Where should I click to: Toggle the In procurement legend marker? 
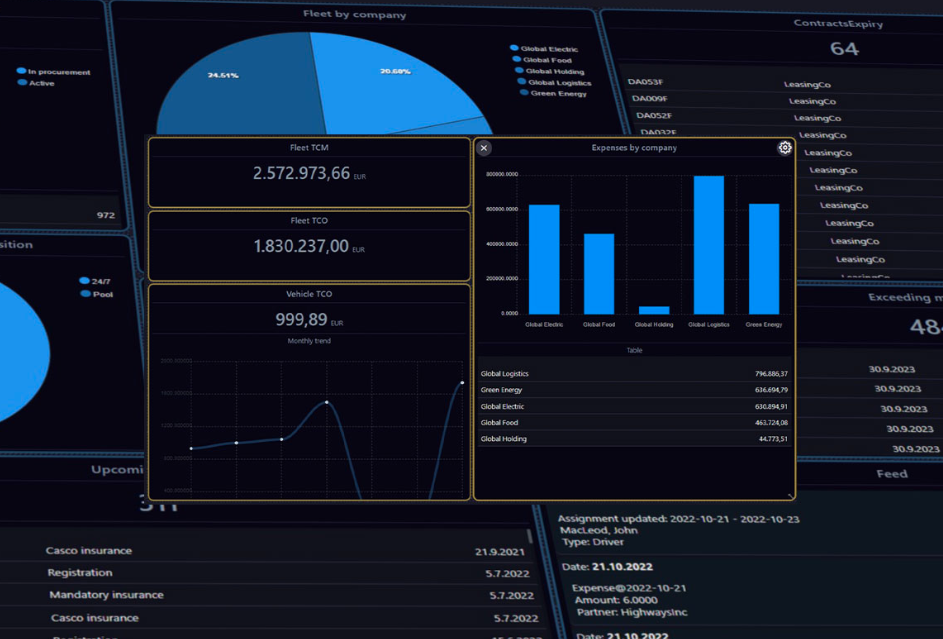click(21, 71)
